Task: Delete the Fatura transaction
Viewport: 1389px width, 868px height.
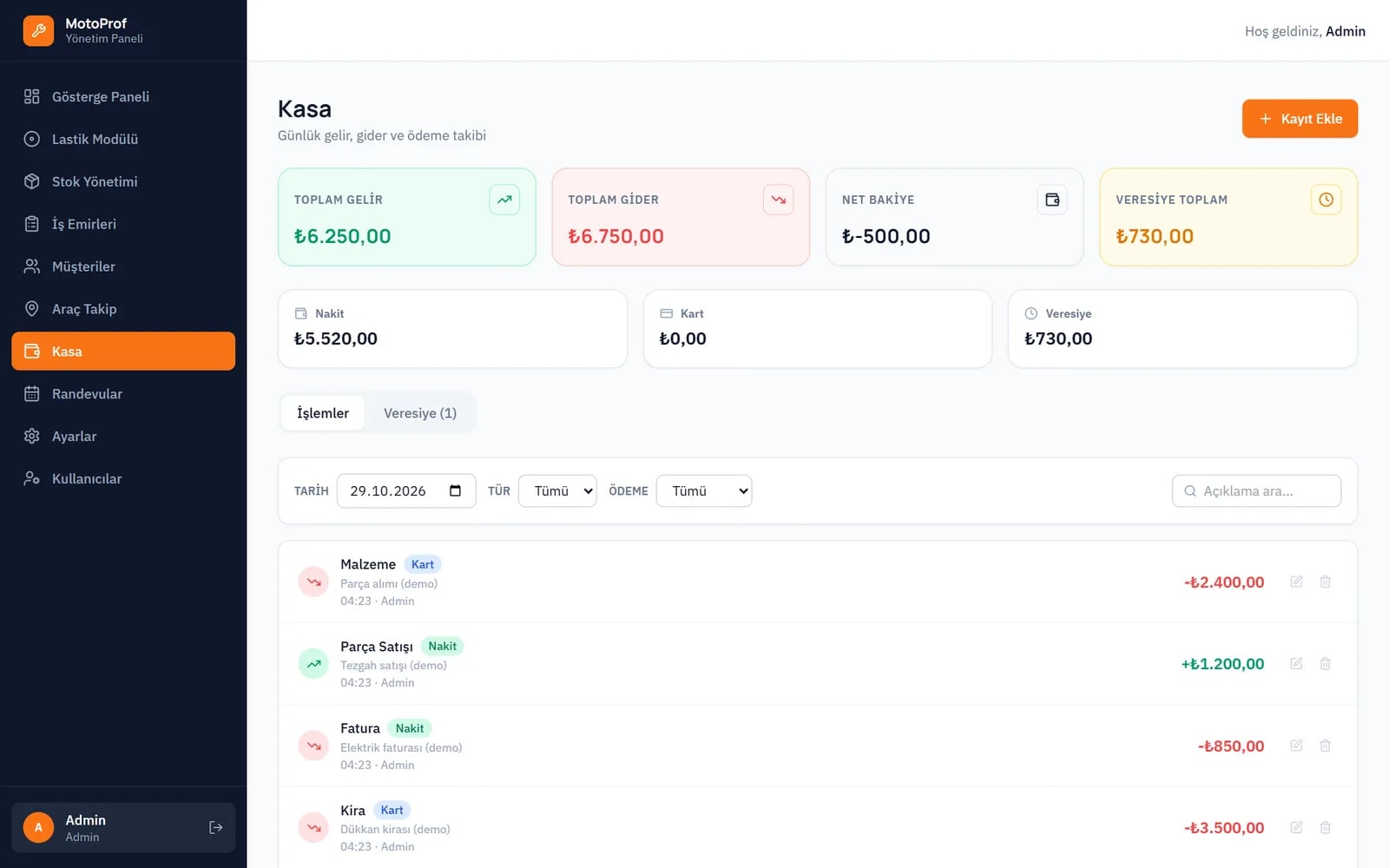Action: (x=1326, y=746)
